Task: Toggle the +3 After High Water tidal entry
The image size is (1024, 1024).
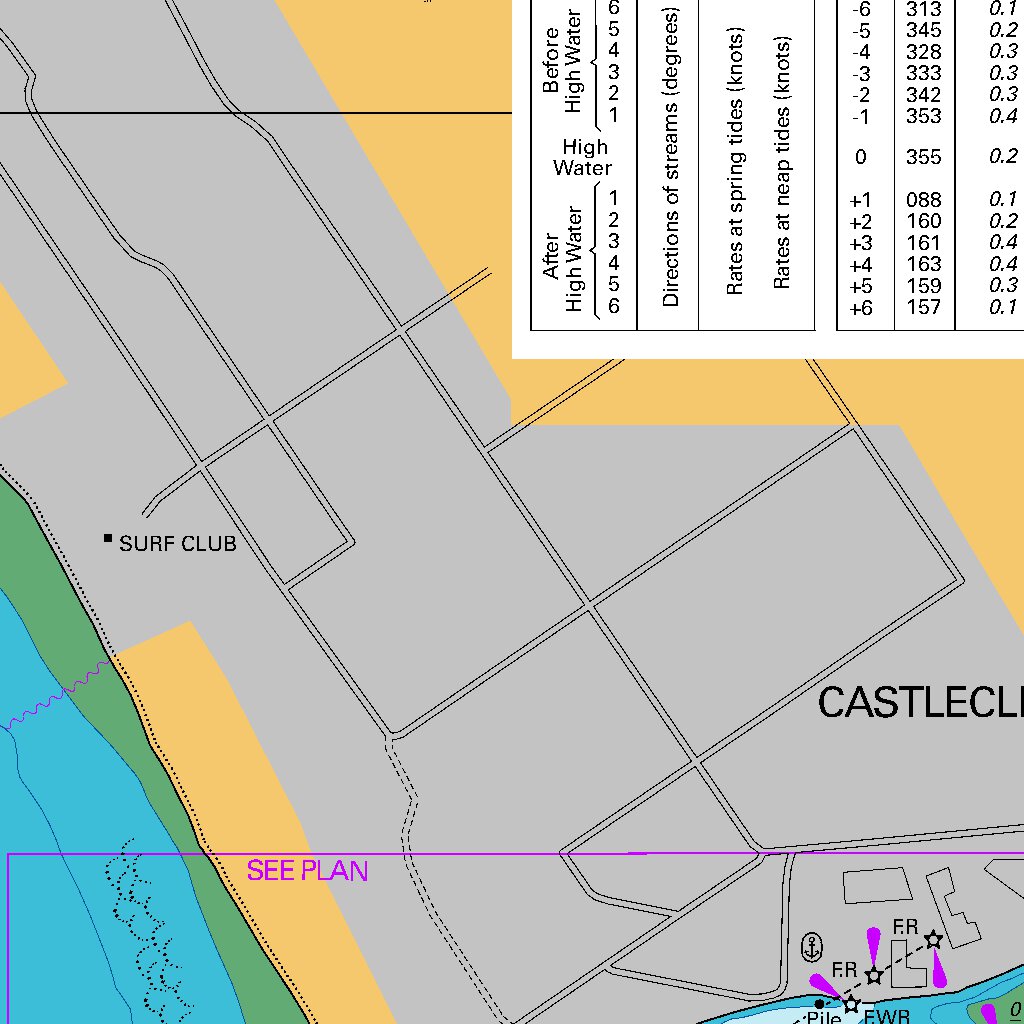Action: [860, 242]
